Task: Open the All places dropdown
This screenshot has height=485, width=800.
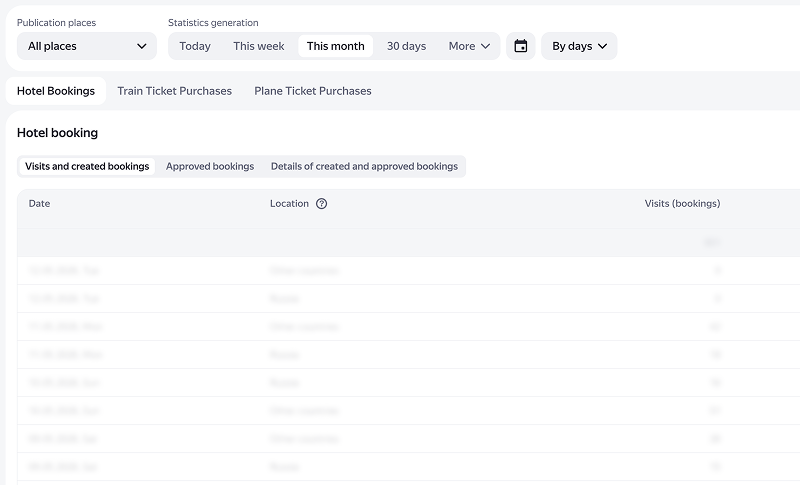Action: click(87, 46)
